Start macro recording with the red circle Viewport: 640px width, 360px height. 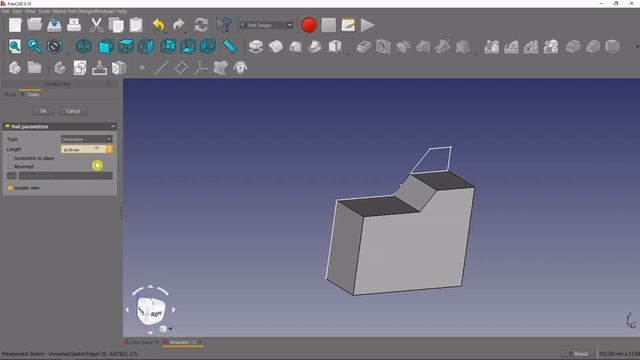tap(309, 25)
